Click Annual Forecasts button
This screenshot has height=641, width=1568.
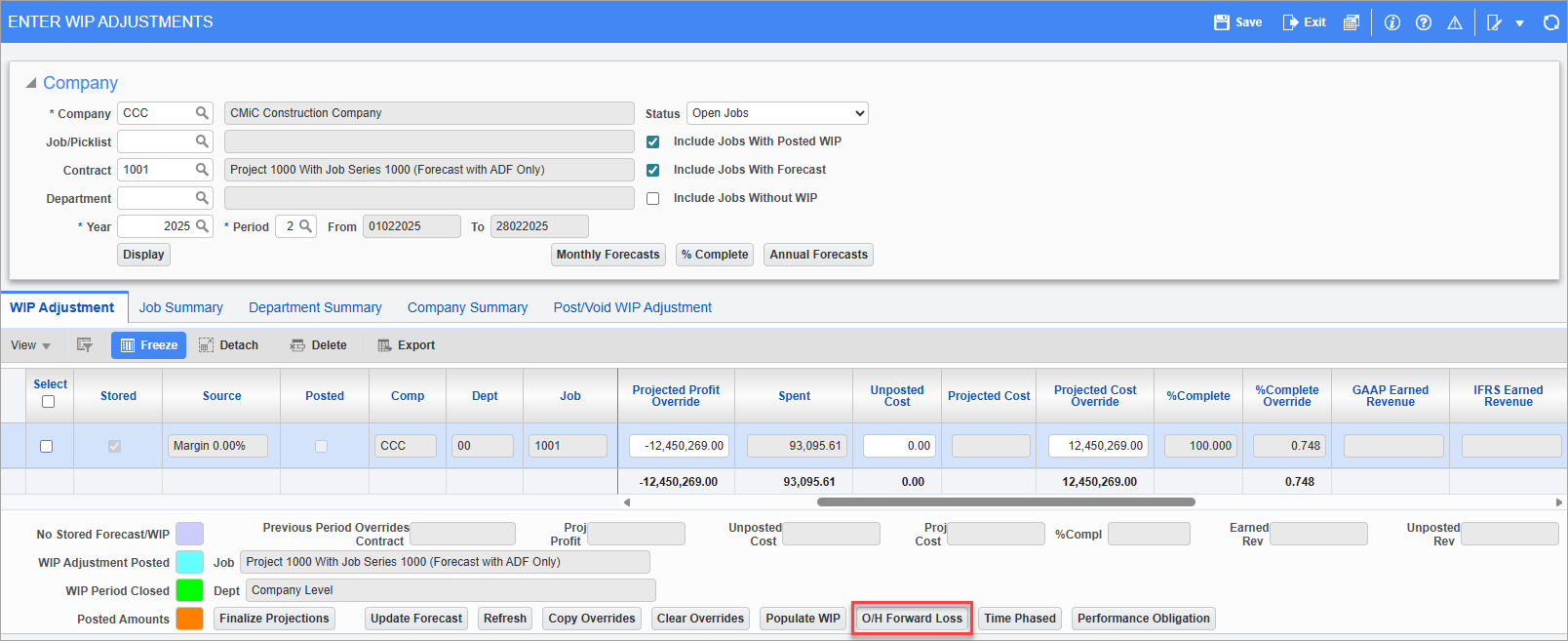[x=818, y=255]
